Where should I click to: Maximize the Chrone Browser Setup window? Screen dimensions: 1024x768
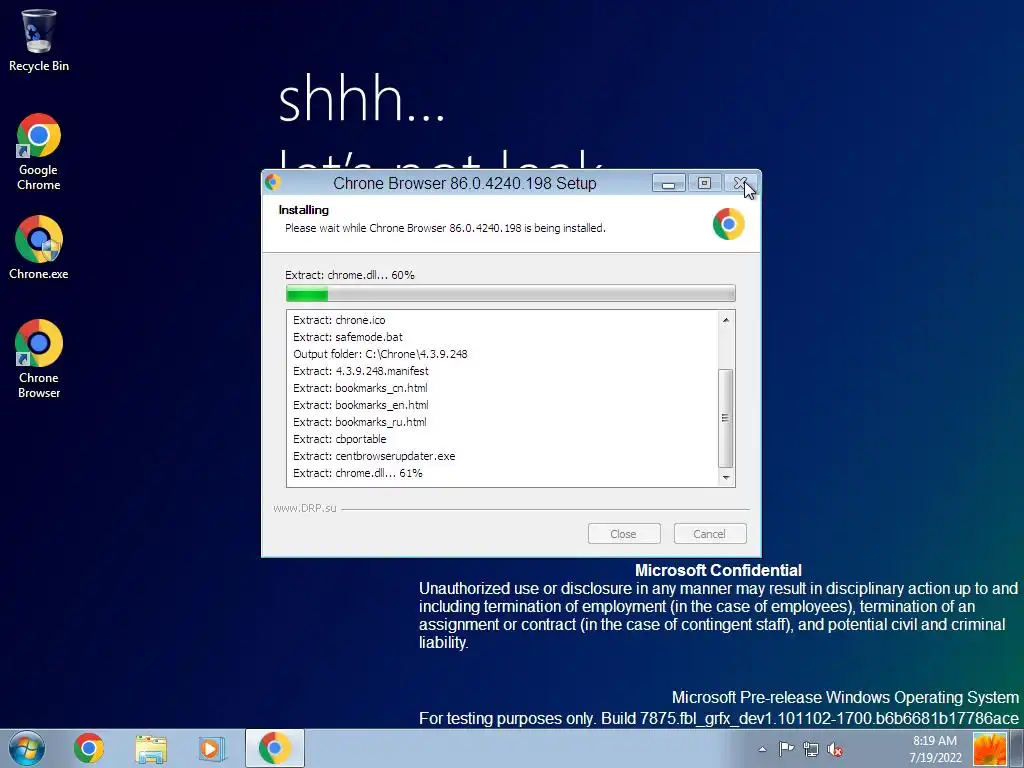704,183
